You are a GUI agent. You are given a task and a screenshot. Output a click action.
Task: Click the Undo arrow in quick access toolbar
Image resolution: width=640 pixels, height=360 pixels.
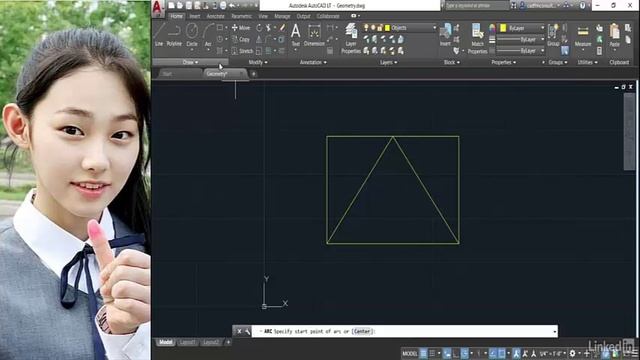pyautogui.click(x=232, y=5)
